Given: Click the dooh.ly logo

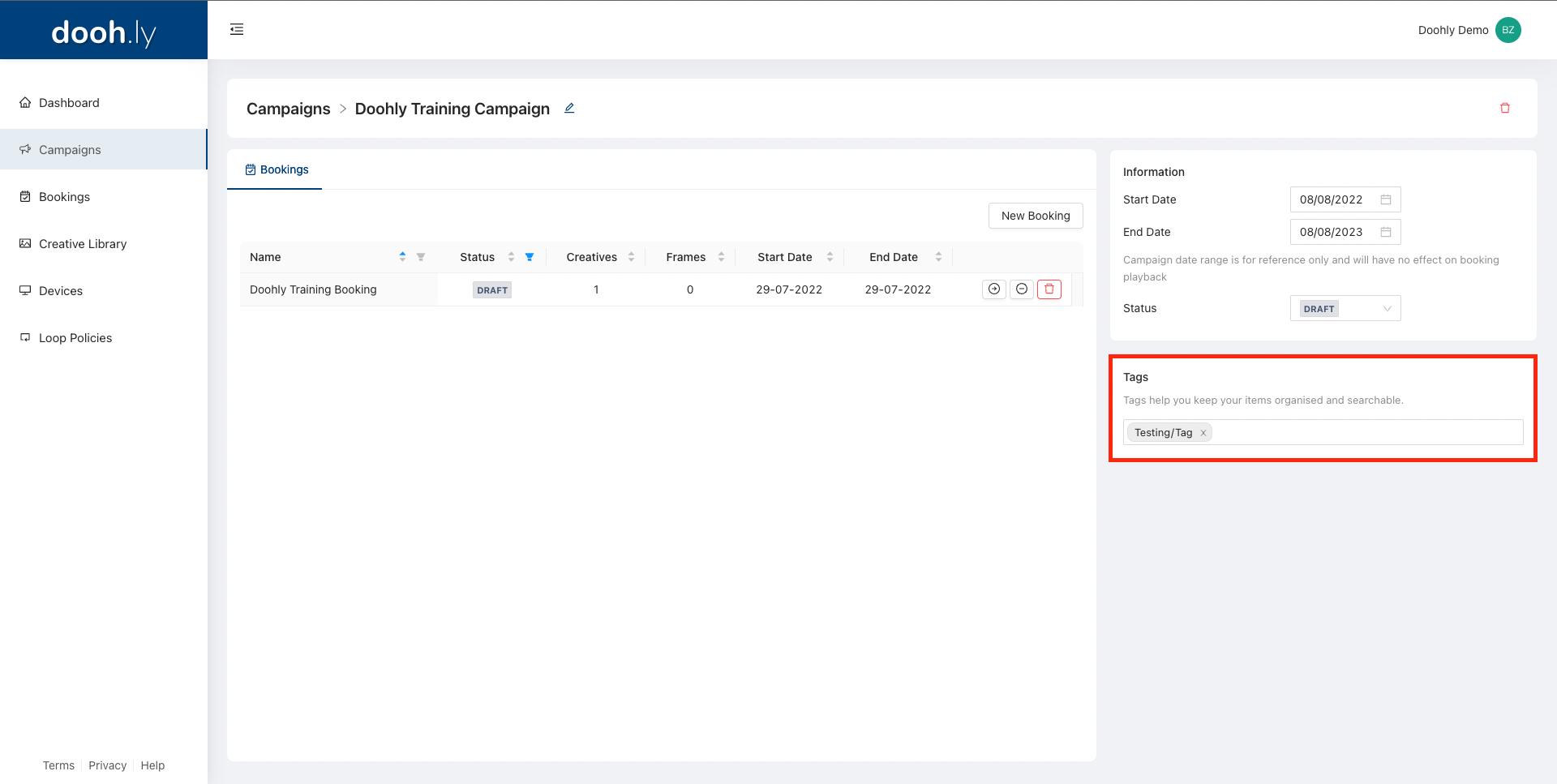Looking at the screenshot, I should tap(104, 32).
